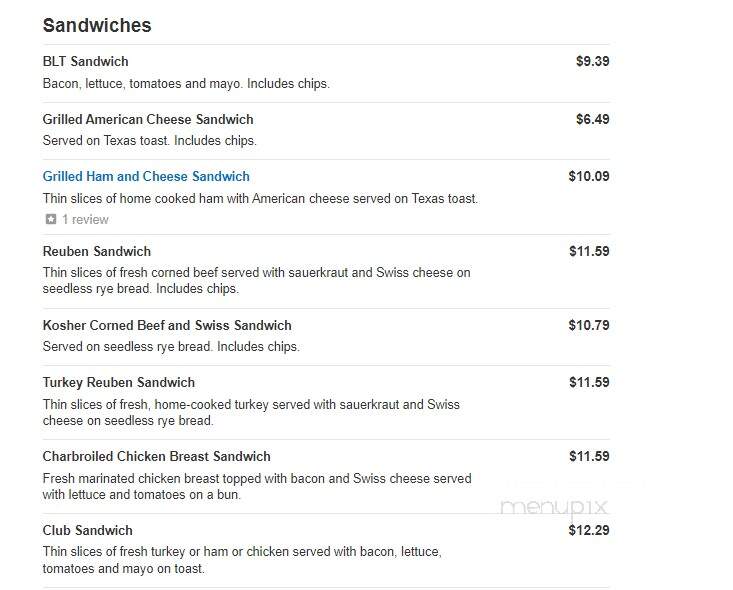Image resolution: width=733 pixels, height=590 pixels.
Task: Click the Club Sandwich item name
Action: click(87, 530)
